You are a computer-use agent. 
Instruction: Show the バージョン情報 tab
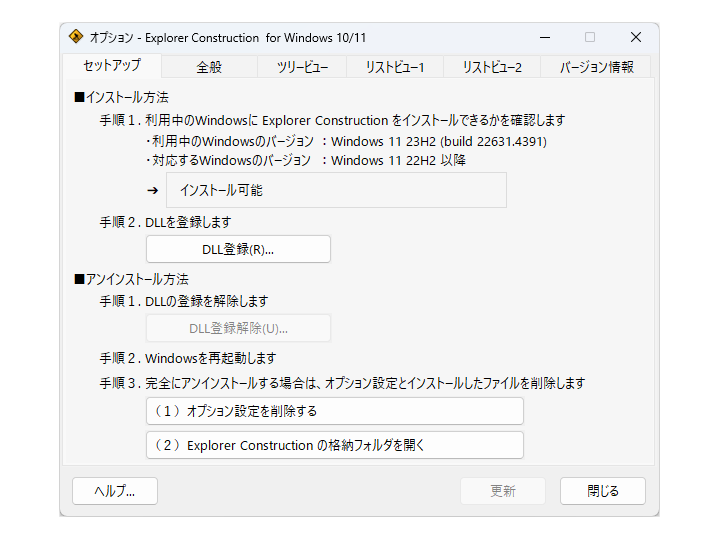tap(596, 67)
